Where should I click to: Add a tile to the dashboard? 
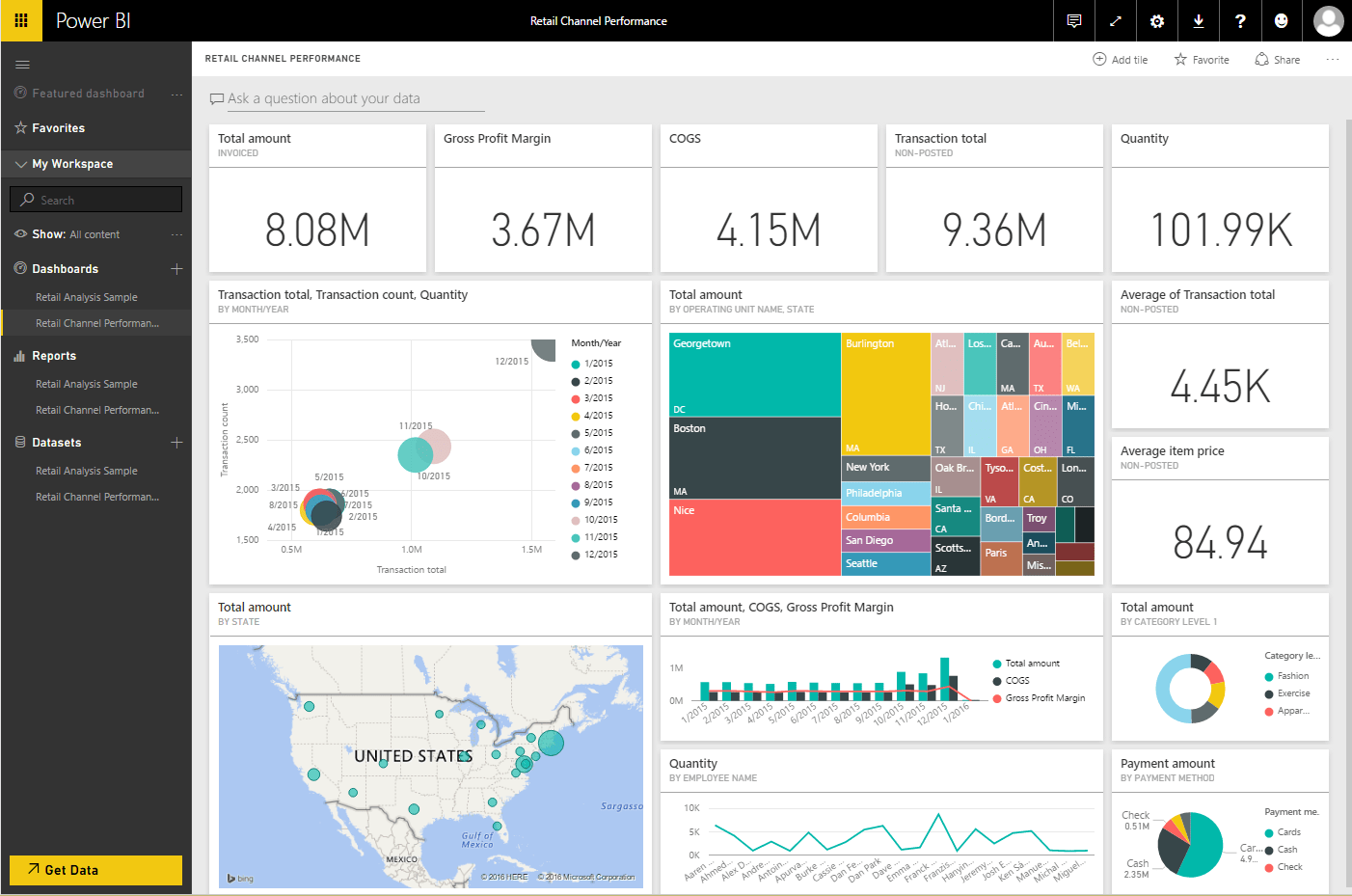(x=1121, y=59)
